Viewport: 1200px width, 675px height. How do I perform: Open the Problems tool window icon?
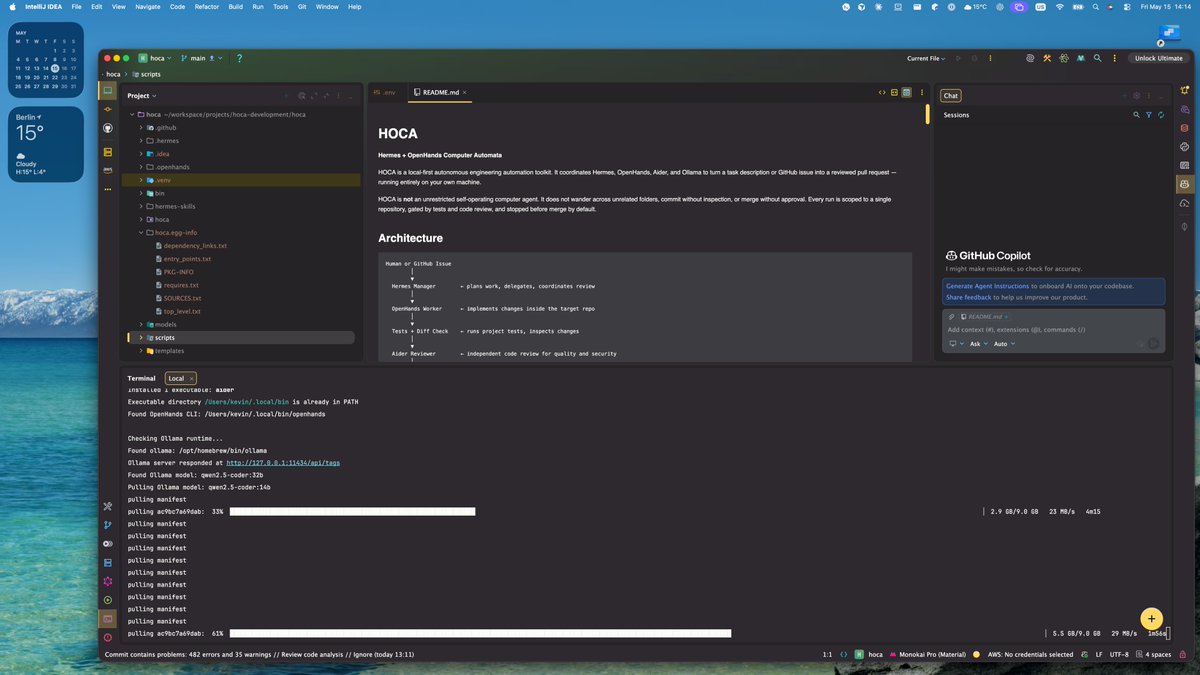[108, 637]
